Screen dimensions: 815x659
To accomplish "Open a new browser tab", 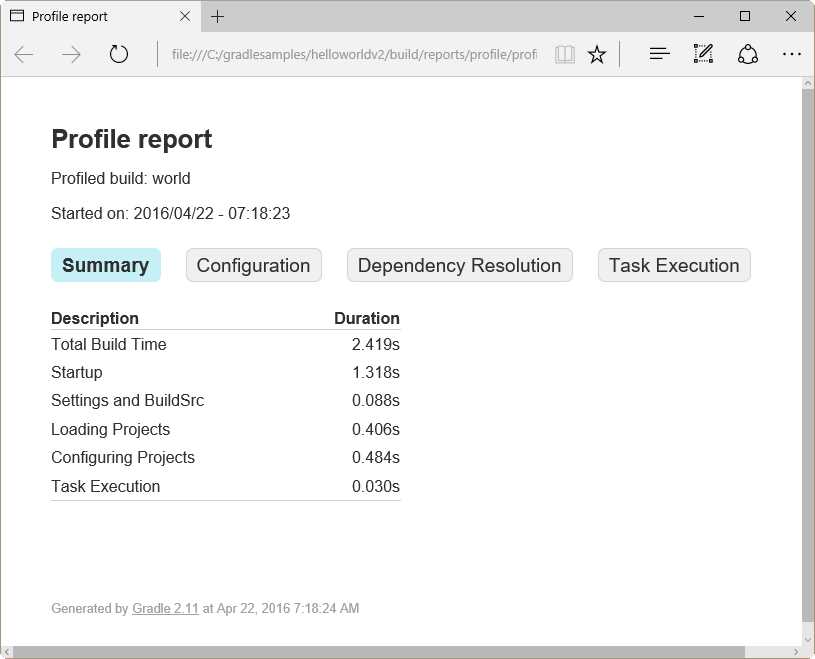I will click(218, 17).
